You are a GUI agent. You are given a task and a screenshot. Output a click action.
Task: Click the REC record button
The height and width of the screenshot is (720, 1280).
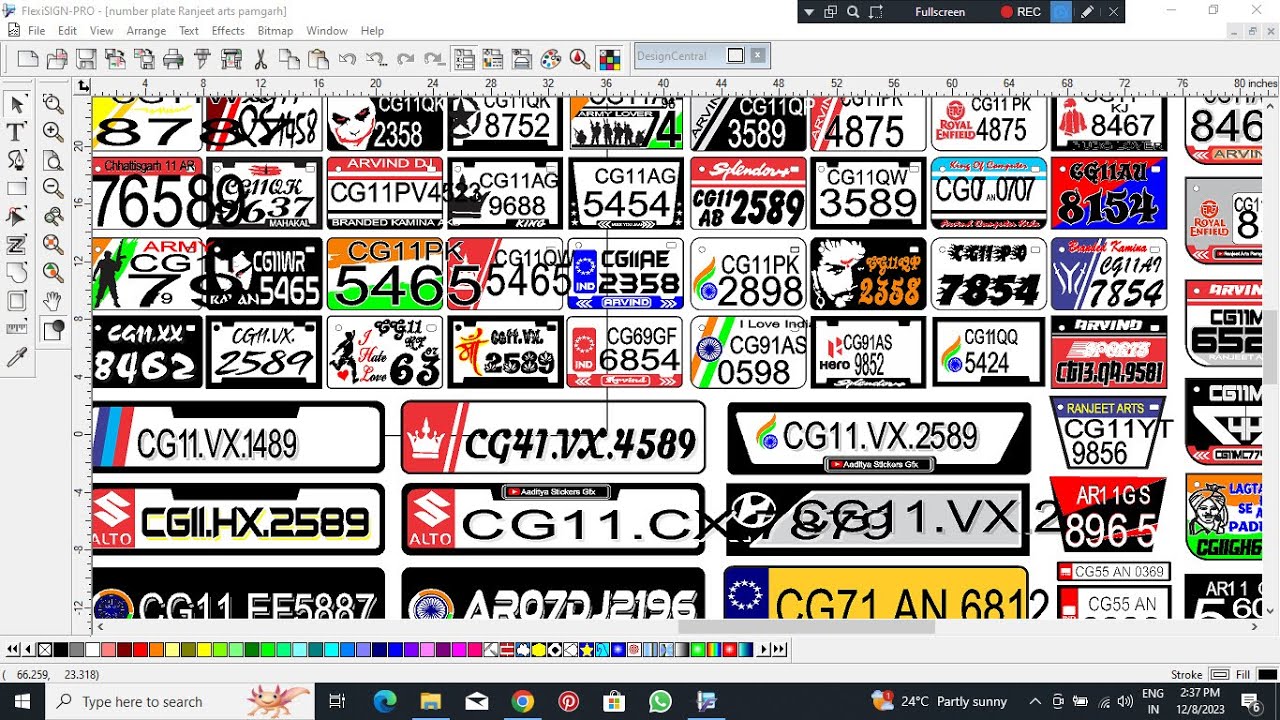(x=1020, y=12)
